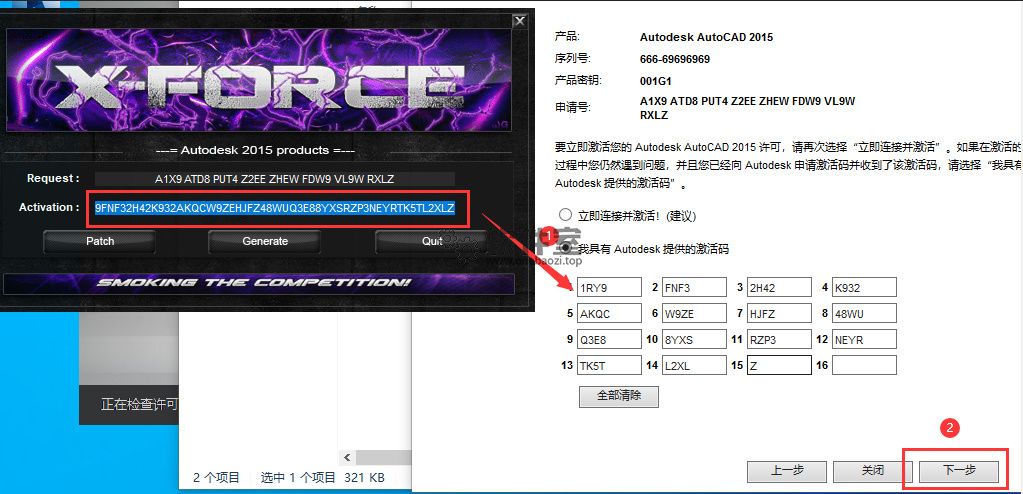
Task: Click activation code box 1 containing 1RY9
Action: pos(609,287)
